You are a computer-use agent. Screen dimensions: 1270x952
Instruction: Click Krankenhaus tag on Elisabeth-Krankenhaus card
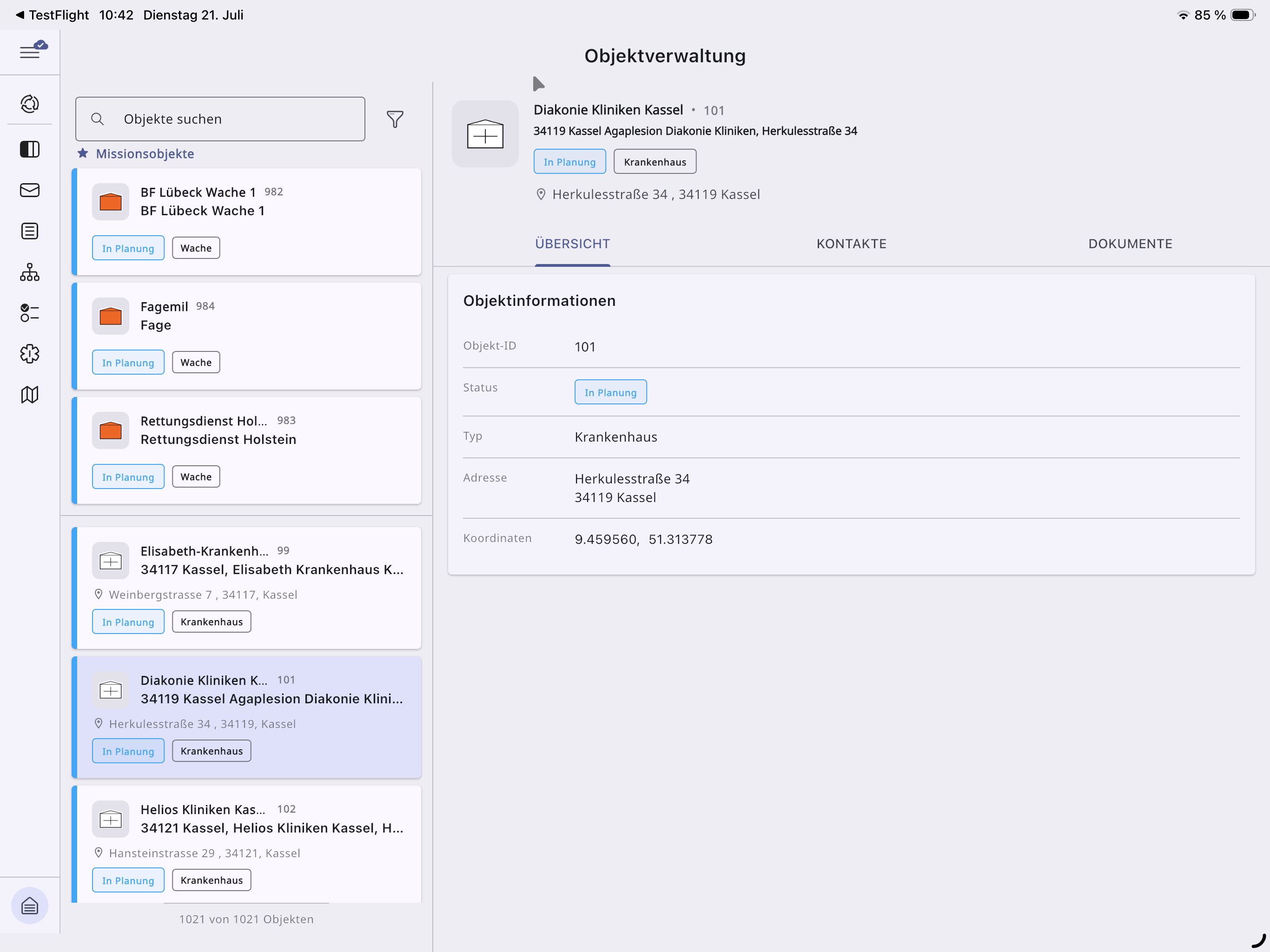[212, 621]
